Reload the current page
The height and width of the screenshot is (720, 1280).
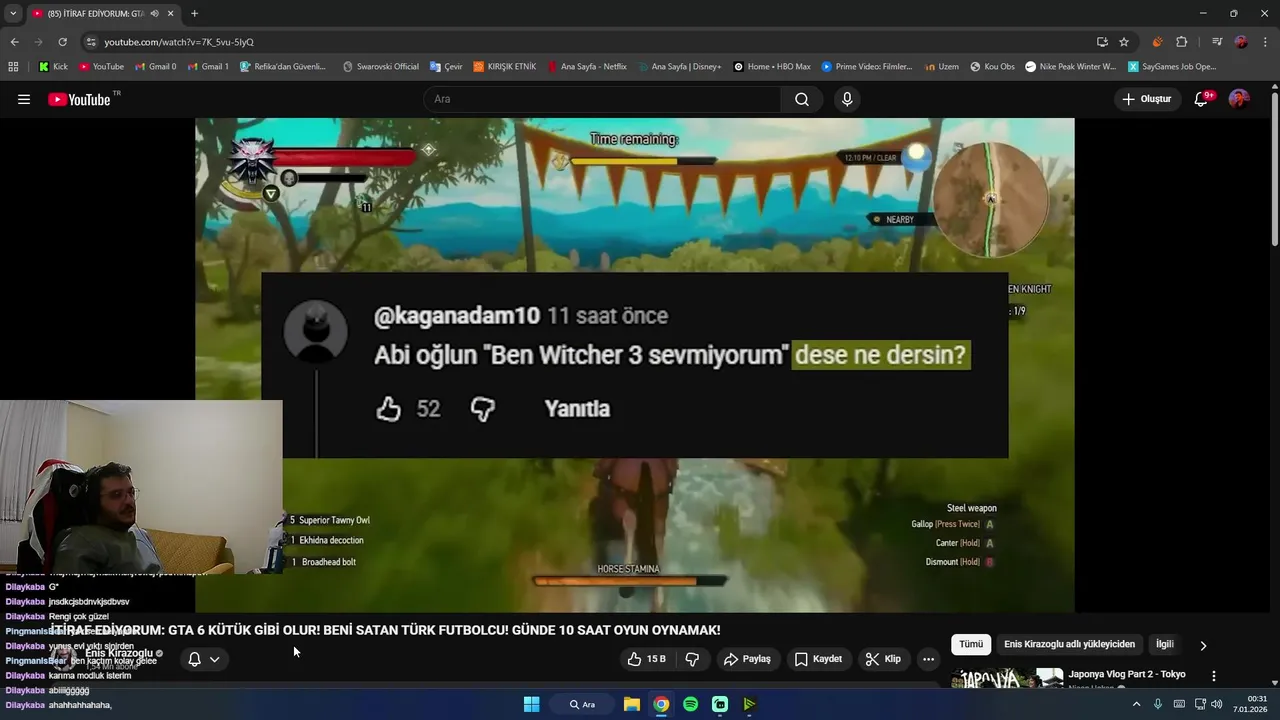click(62, 42)
